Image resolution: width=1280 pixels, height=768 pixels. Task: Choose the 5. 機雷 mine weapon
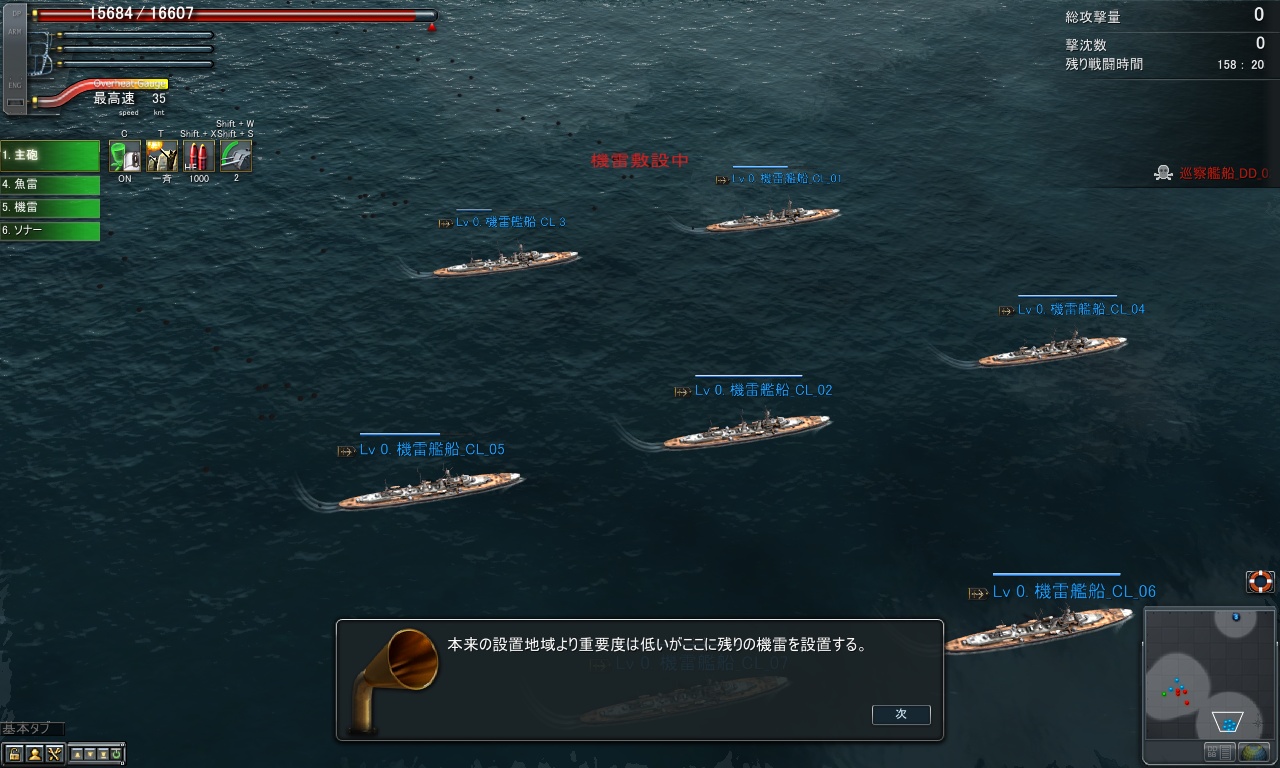point(50,208)
